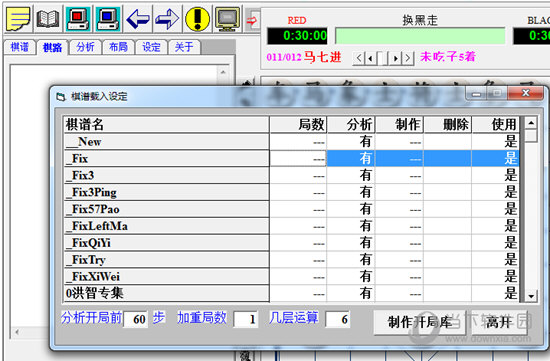Select the _FixTry row name
The image size is (550, 361).
(x=167, y=260)
